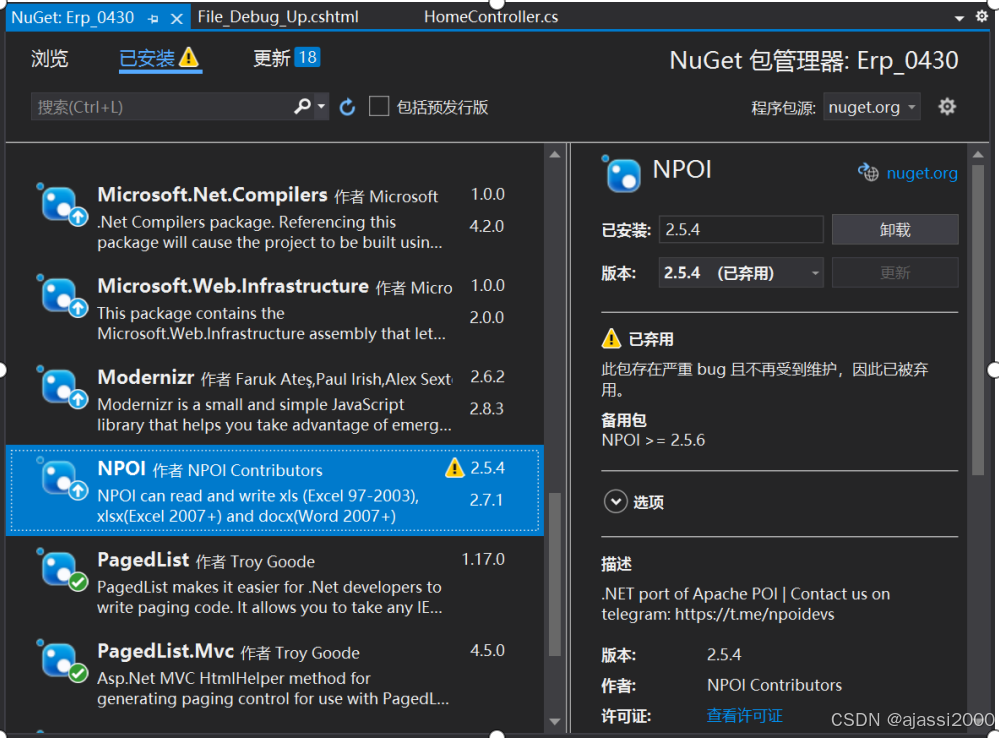Viewport: 999px width, 738px height.
Task: Open the view license link
Action: coord(744,716)
